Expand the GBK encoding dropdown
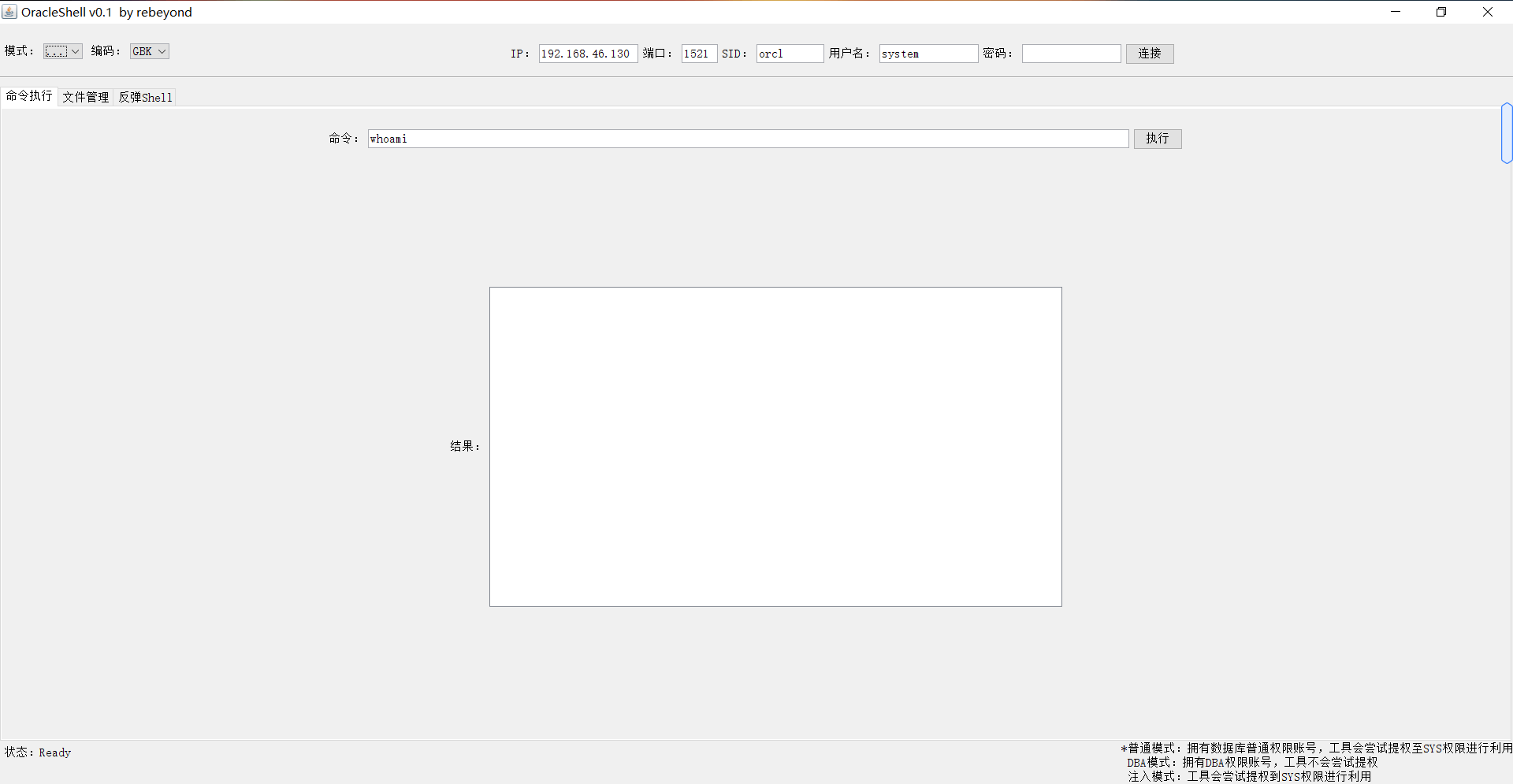Screen dimensions: 1513x784 (x=149, y=51)
